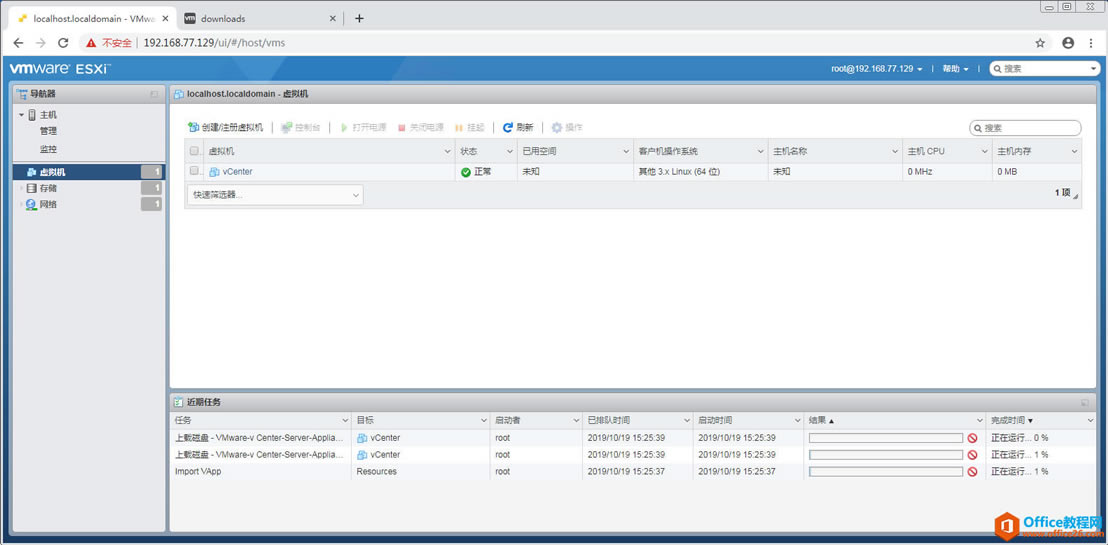Select 管理 under host
The width and height of the screenshot is (1108, 545).
[48, 131]
